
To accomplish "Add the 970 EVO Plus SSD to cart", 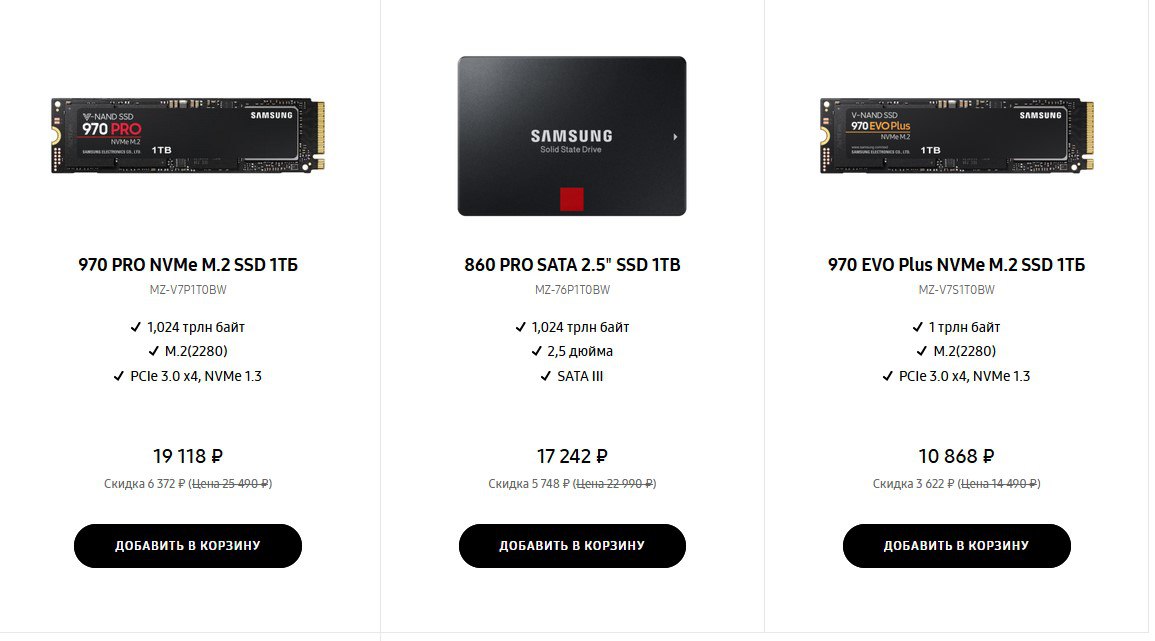I will [956, 546].
